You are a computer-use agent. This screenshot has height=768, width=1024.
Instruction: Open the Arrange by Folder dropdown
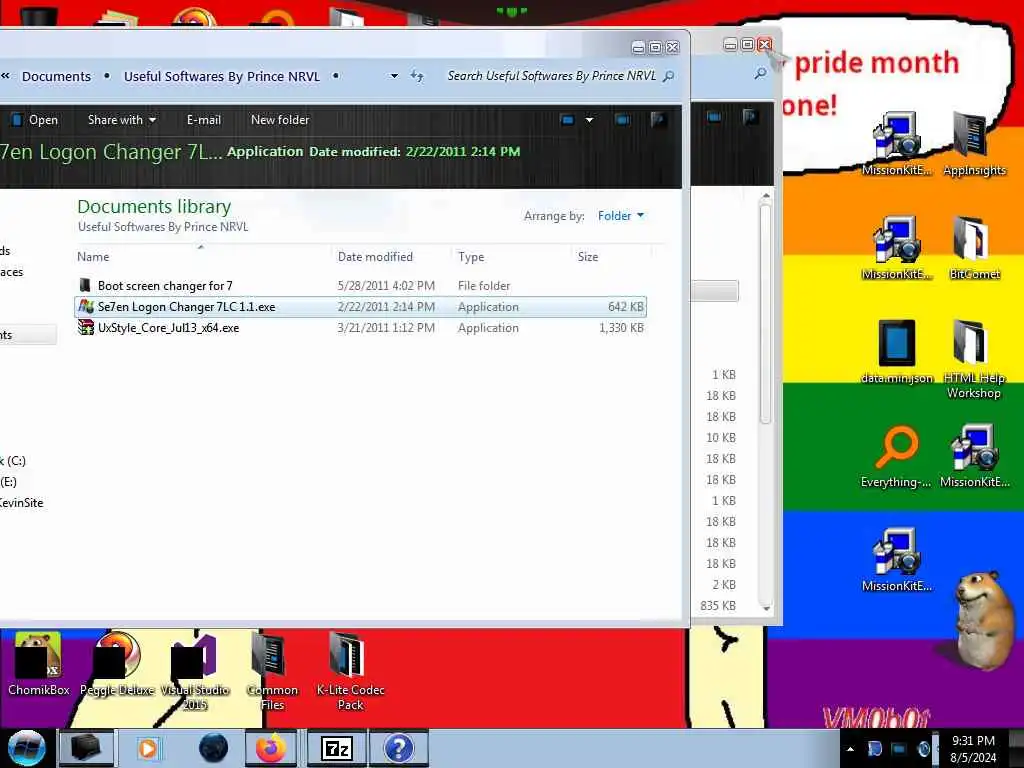coord(620,216)
